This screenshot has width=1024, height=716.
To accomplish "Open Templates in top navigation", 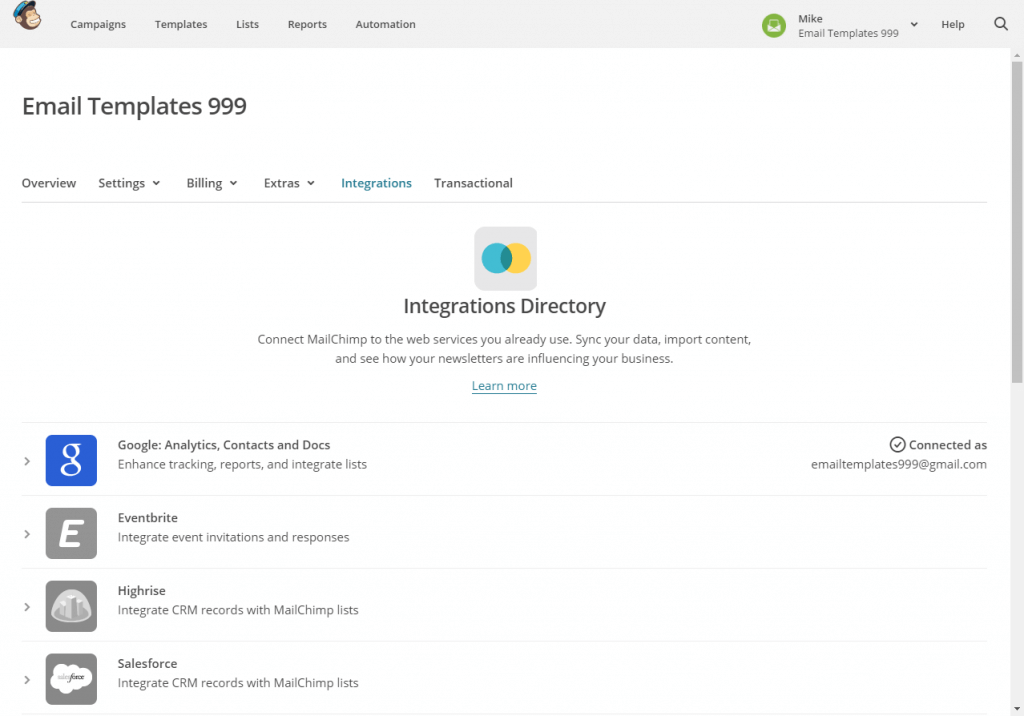I will click(181, 24).
